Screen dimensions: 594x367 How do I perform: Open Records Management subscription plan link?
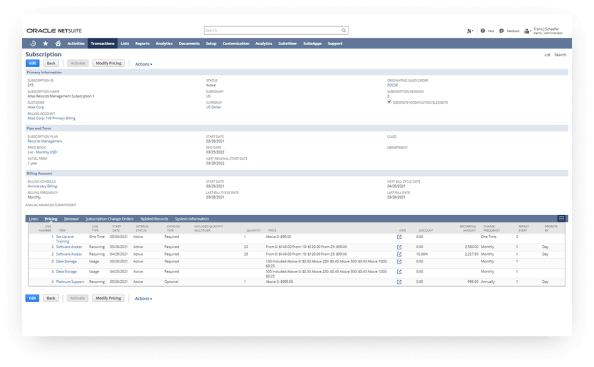pos(45,141)
